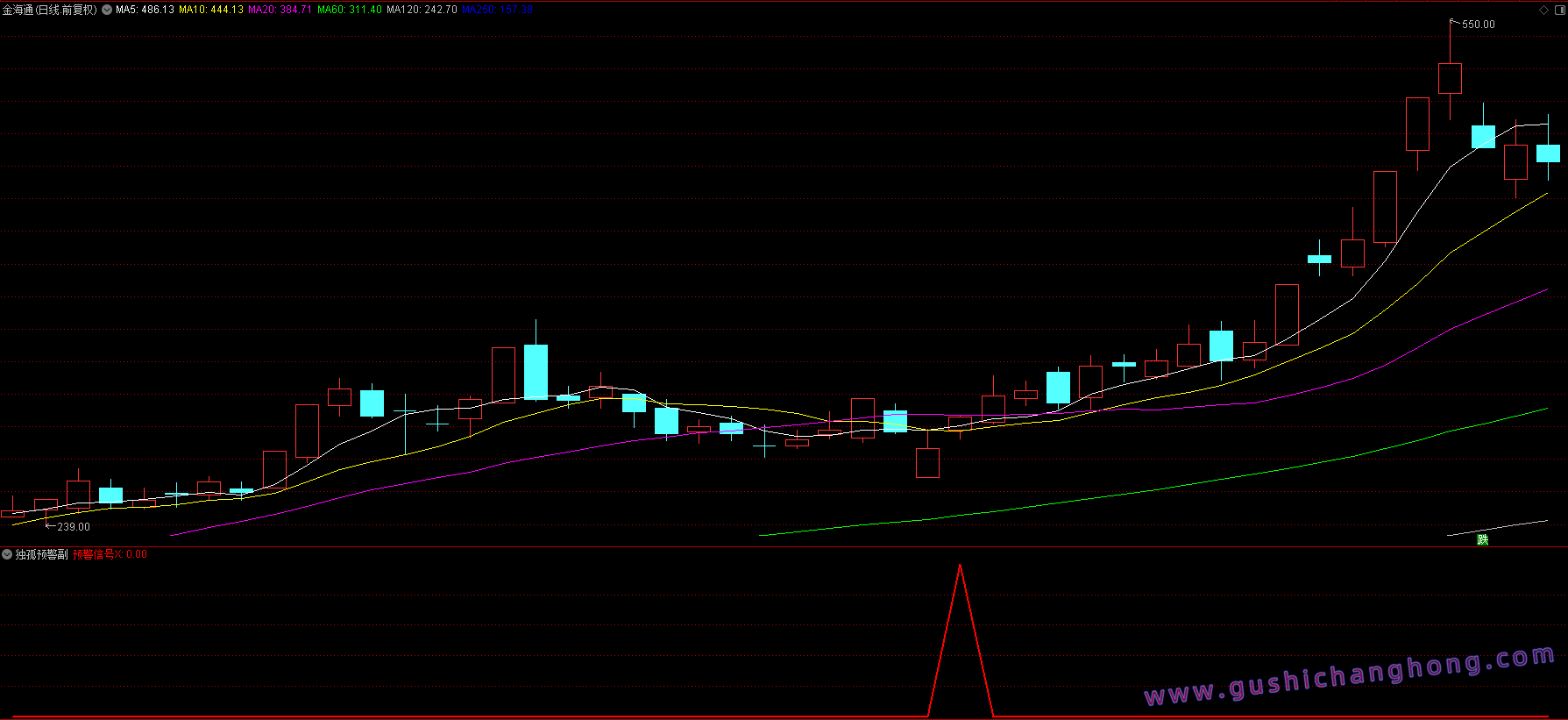Expand the 独孤预警副 sub-chart dropdown arrow

click(7, 554)
